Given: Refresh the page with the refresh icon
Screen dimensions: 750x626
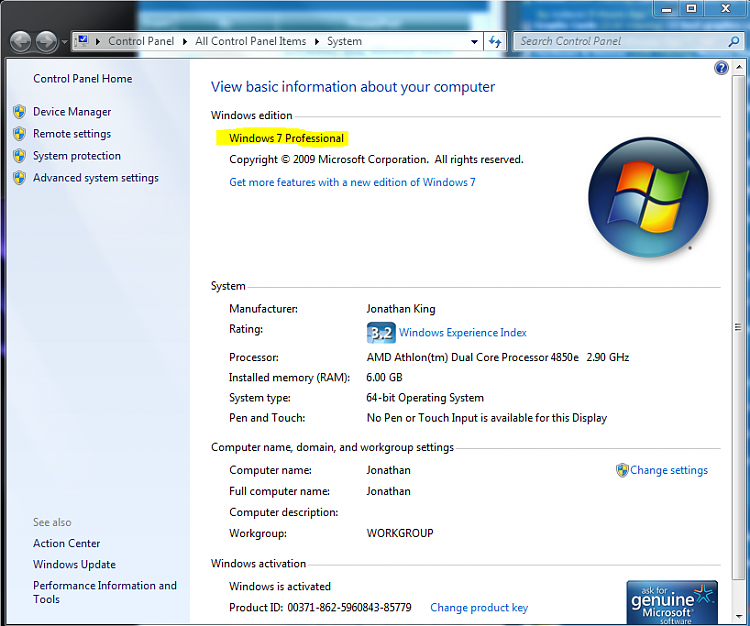Looking at the screenshot, I should click(495, 42).
